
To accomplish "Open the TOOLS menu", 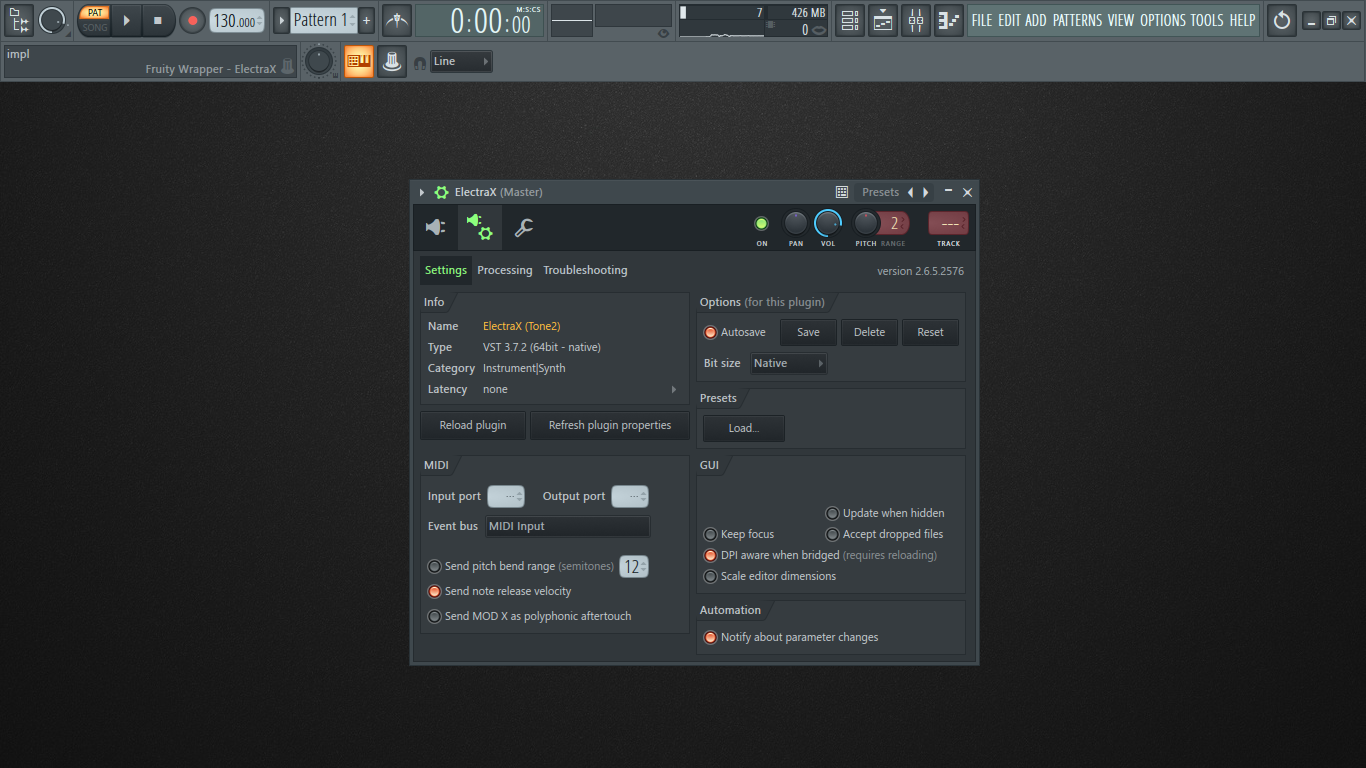I will [1207, 20].
